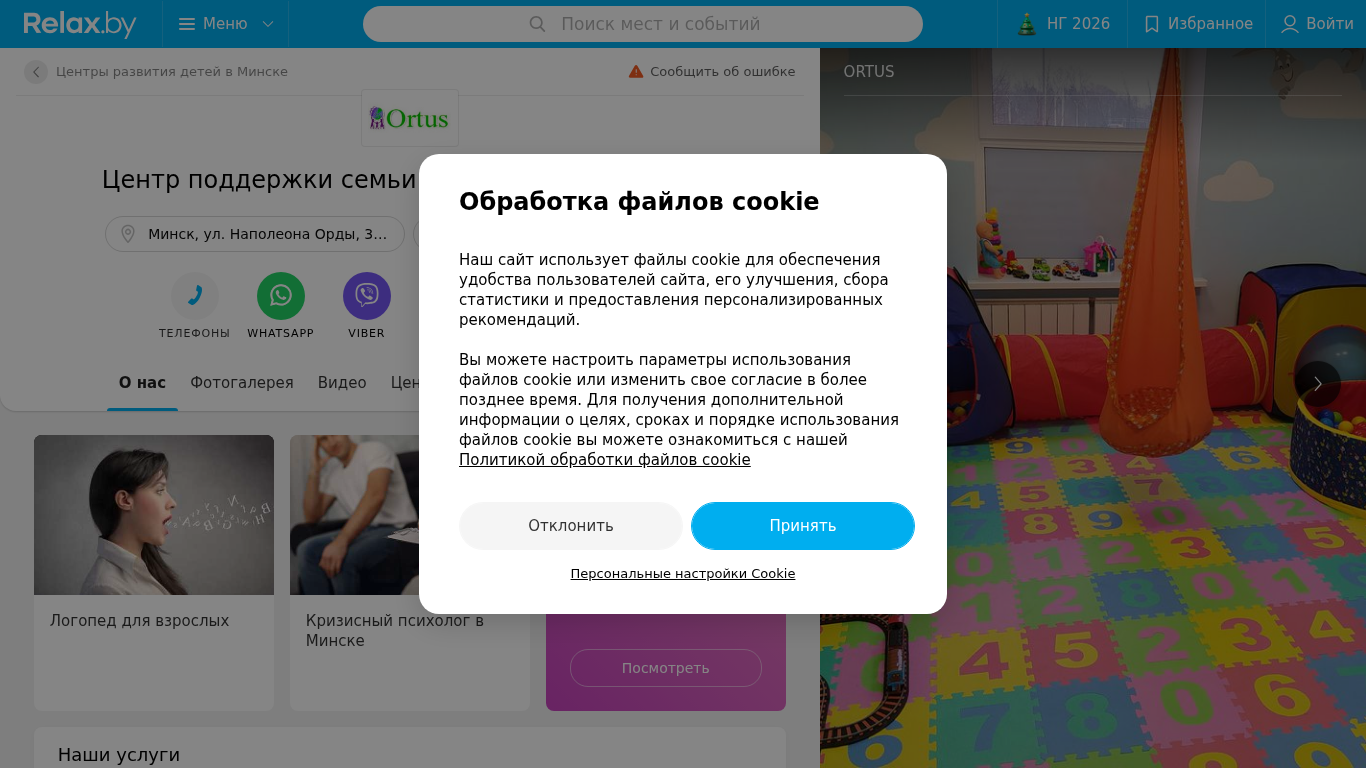Screen dimensions: 1366x768
Task: Switch to the Фотогалерея tab
Action: pyautogui.click(x=242, y=383)
